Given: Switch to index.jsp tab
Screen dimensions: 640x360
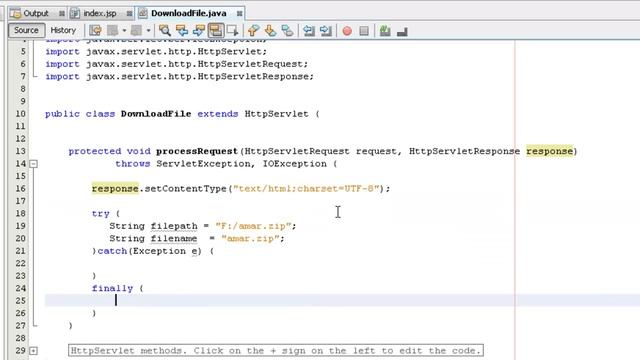Looking at the screenshot, I should point(100,13).
